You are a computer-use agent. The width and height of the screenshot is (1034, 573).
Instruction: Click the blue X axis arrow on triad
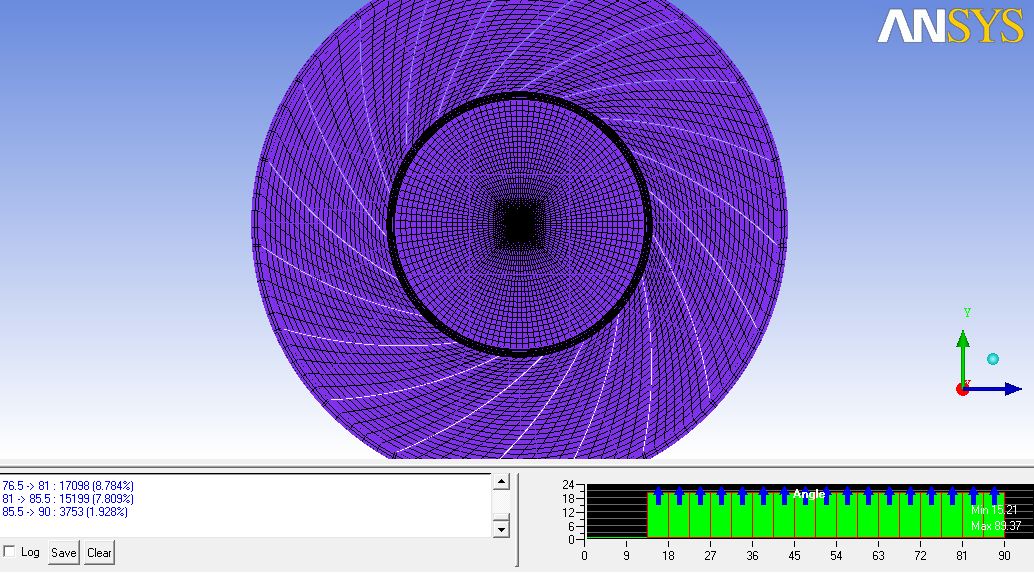(1000, 388)
